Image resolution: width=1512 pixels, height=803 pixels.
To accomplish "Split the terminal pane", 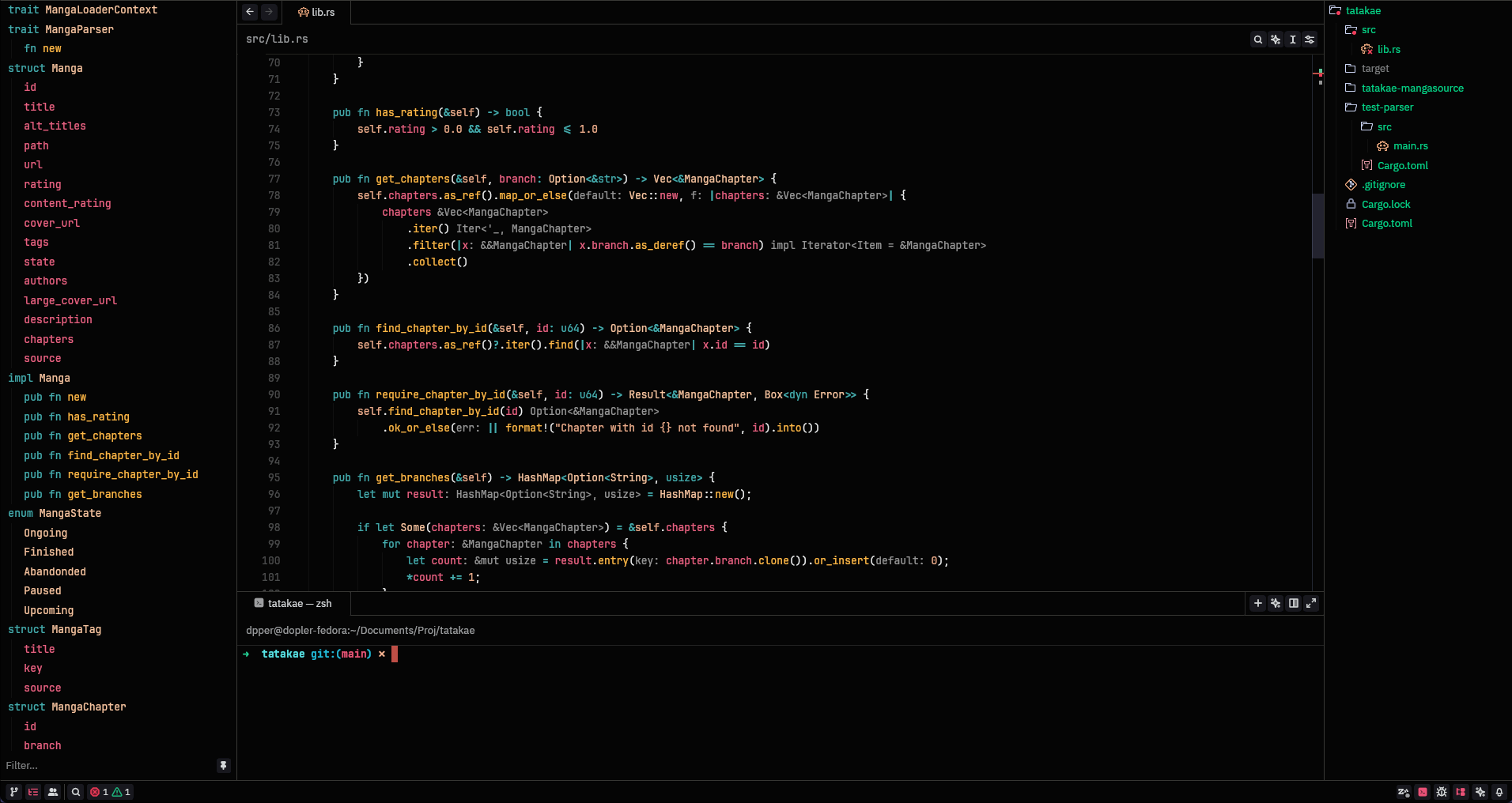I will (1294, 603).
